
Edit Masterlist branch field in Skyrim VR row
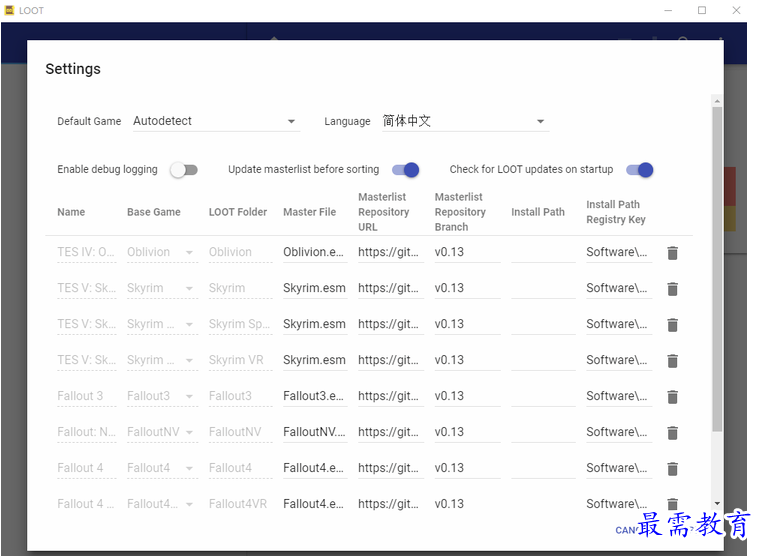(x=466, y=361)
